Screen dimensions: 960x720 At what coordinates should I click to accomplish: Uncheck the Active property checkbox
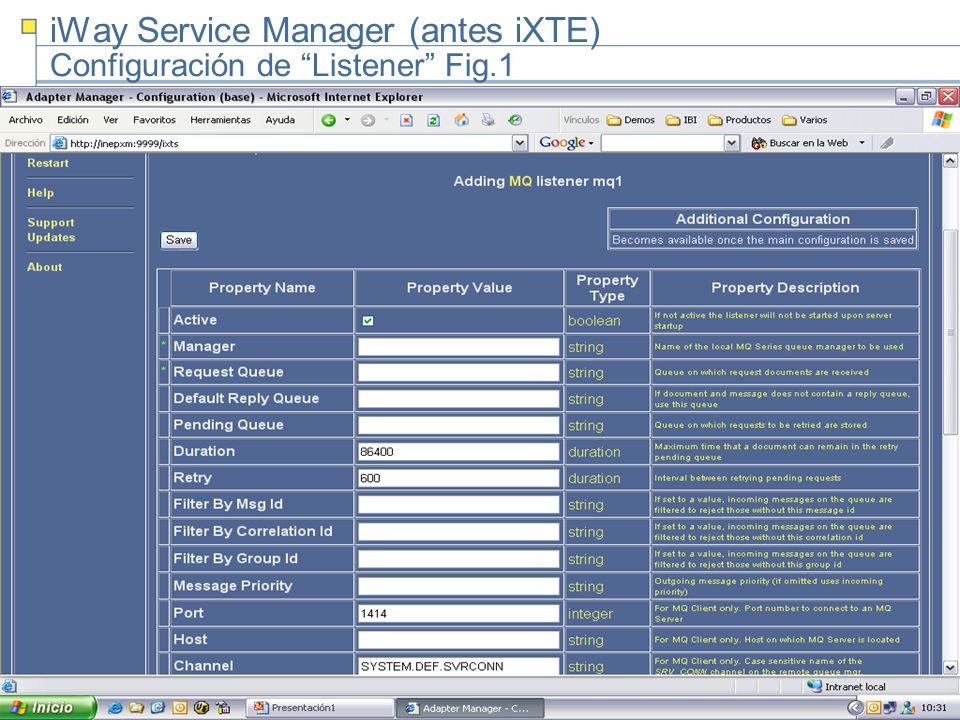point(367,320)
